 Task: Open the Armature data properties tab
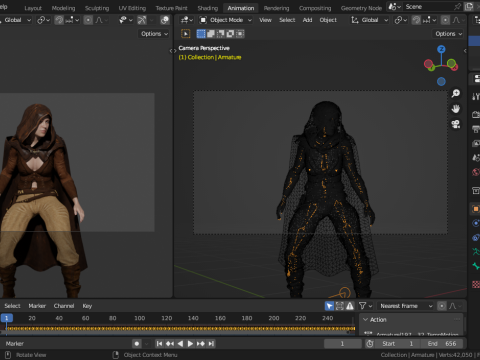476,252
